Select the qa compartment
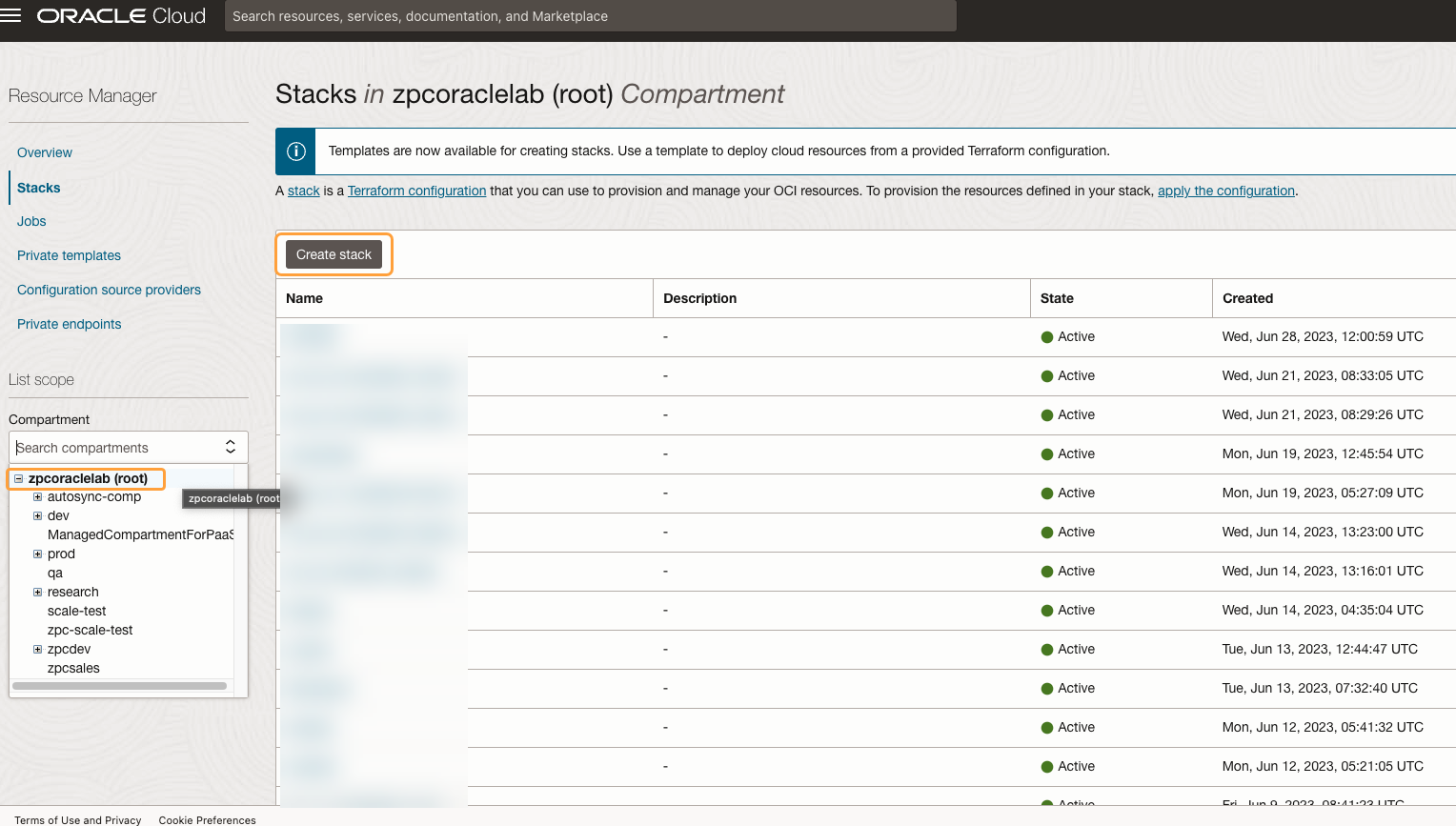 tap(56, 573)
